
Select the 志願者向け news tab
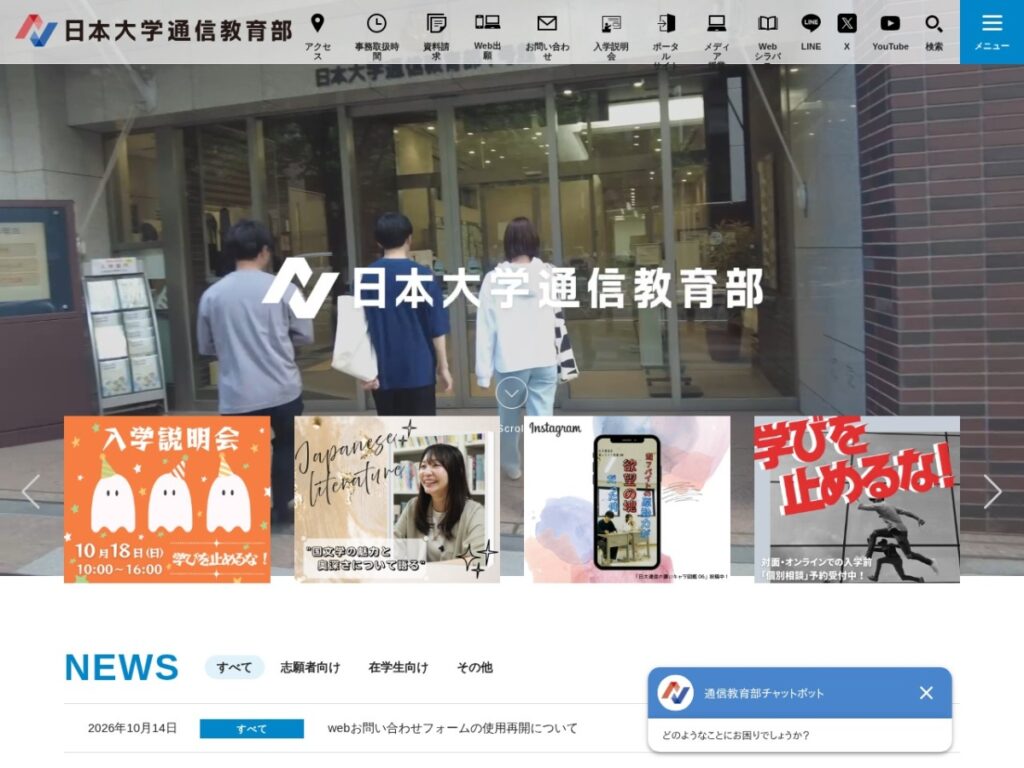(310, 667)
